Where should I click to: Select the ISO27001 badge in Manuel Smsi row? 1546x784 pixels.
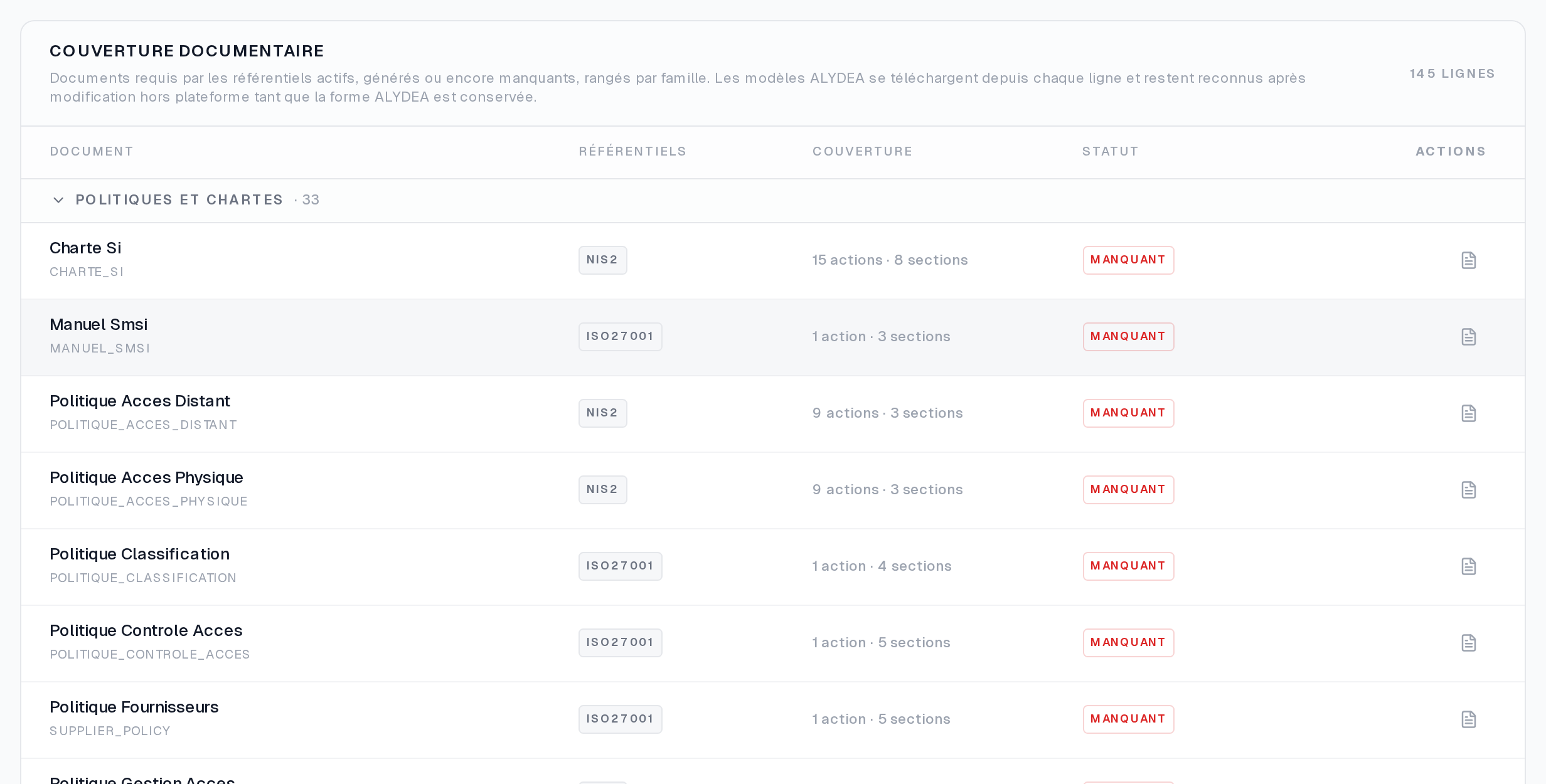(620, 337)
